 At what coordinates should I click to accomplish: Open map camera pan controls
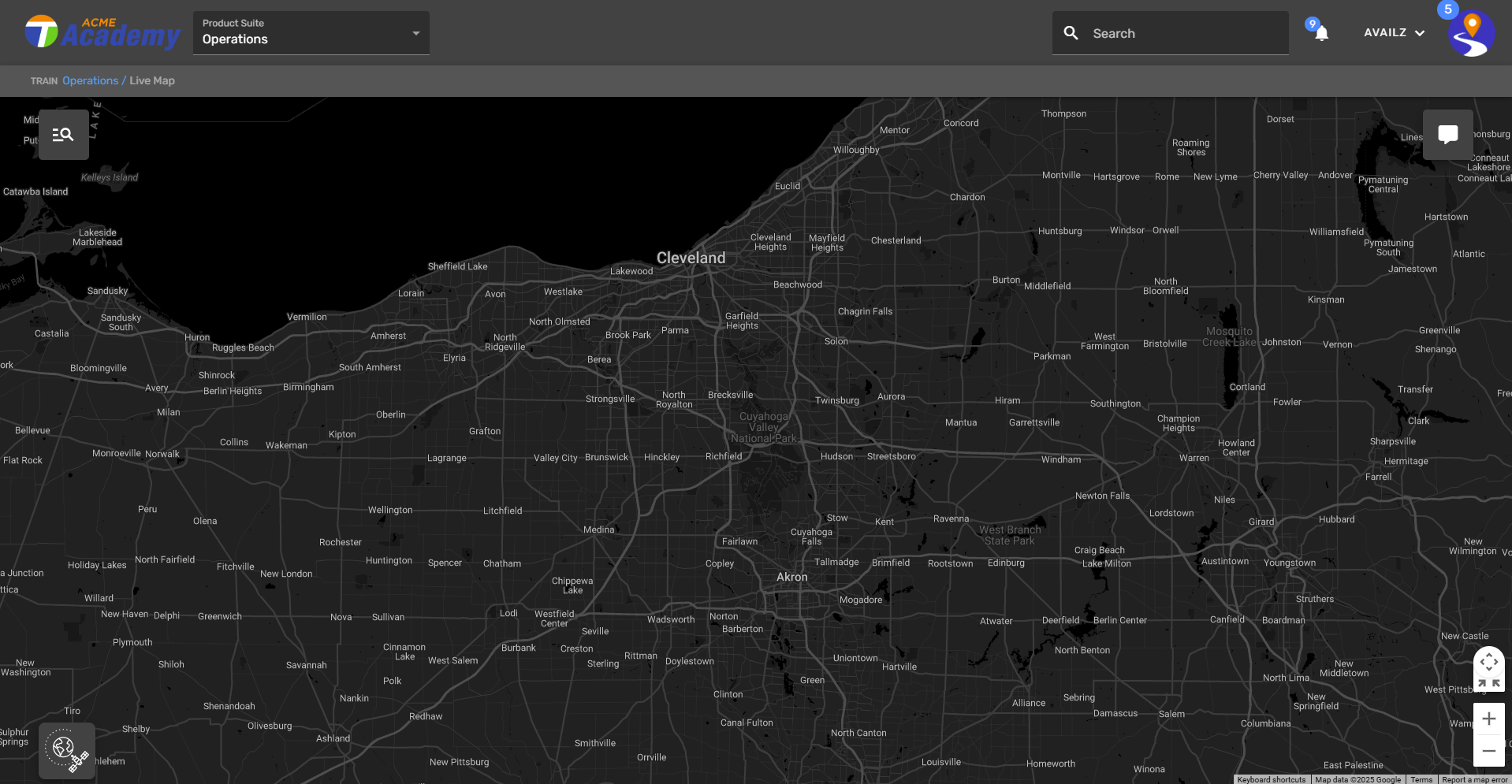click(x=1488, y=661)
